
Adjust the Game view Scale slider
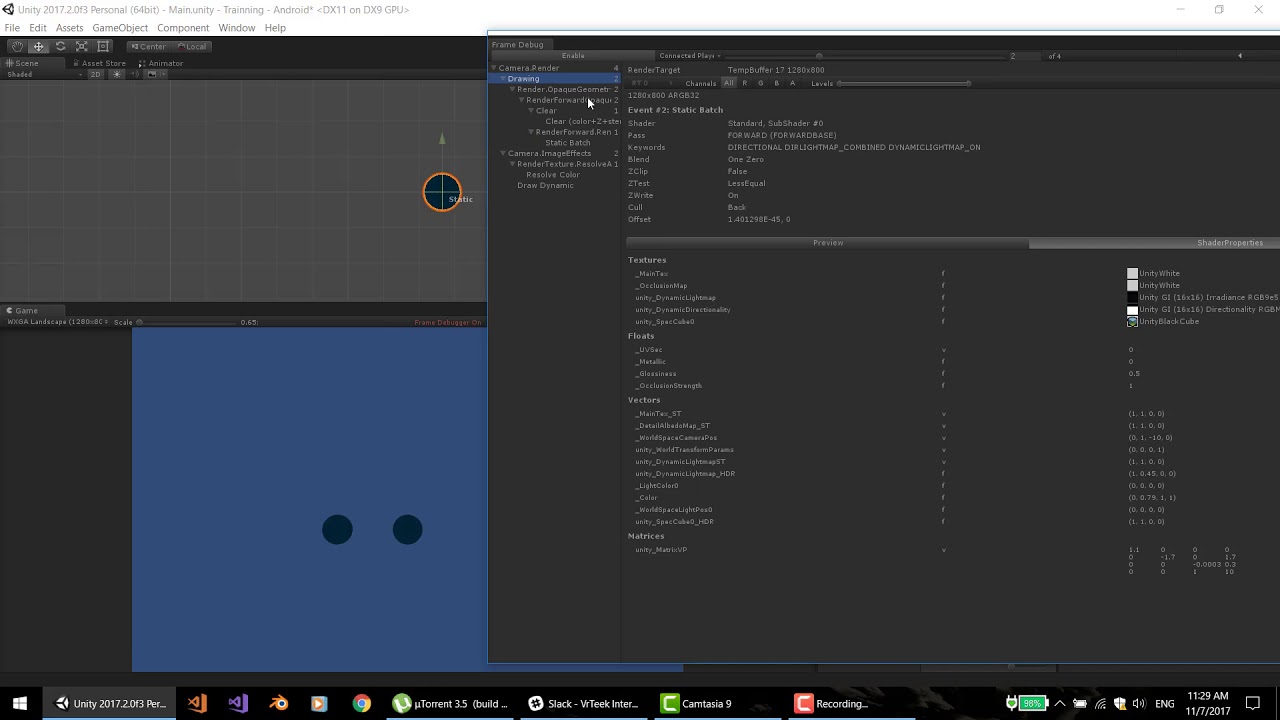tap(186, 322)
